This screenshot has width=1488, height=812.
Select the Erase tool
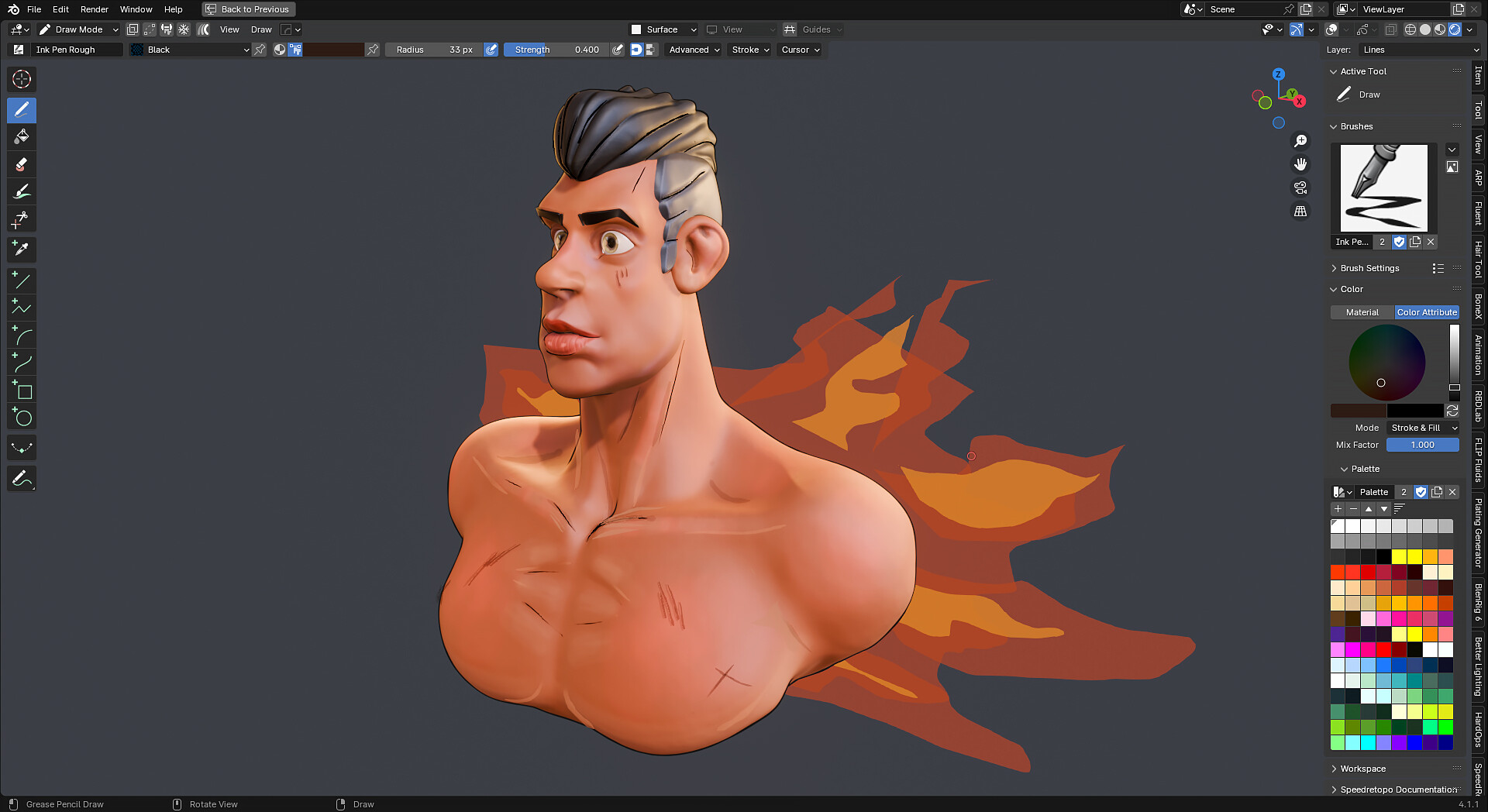tap(22, 164)
